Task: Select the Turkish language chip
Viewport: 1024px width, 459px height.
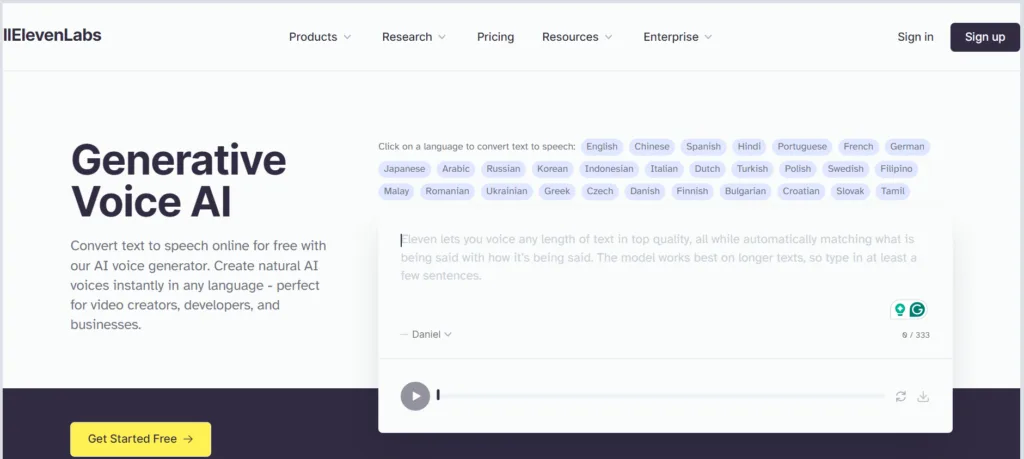Action: (x=752, y=169)
